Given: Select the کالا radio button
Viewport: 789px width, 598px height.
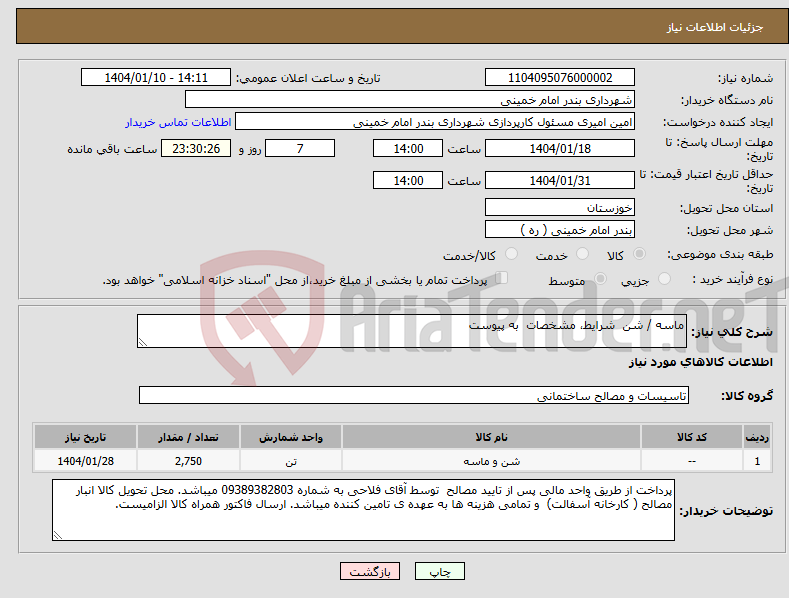Looking at the screenshot, I should click(639, 254).
